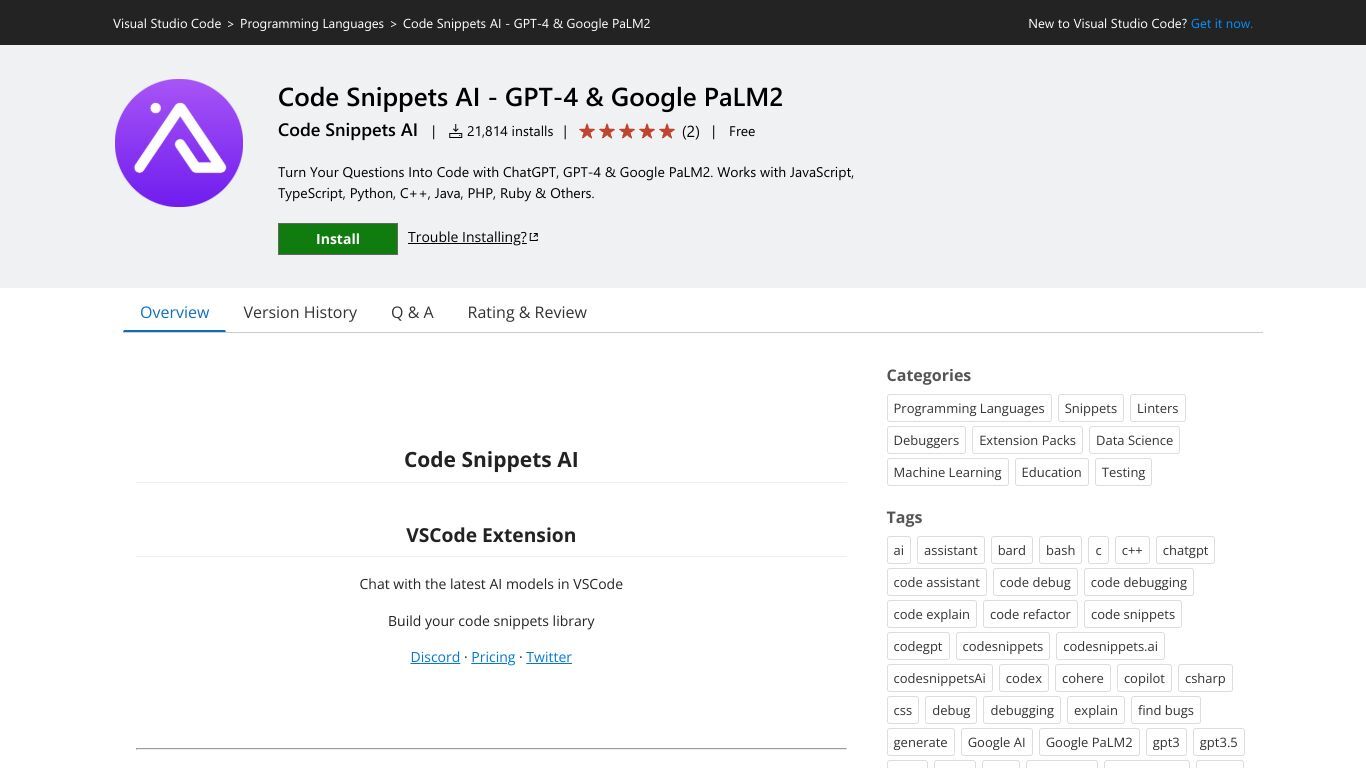
Task: Open the Pricing link
Action: pyautogui.click(x=493, y=657)
